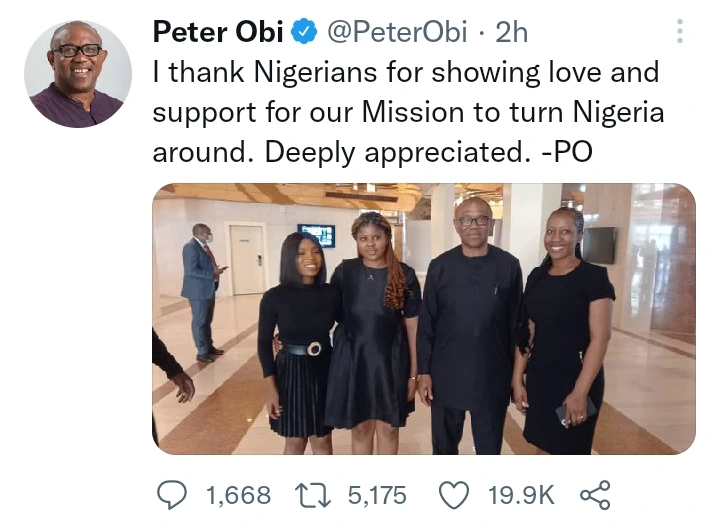Like the tweet with the heart icon
The width and height of the screenshot is (720, 528).
455,494
